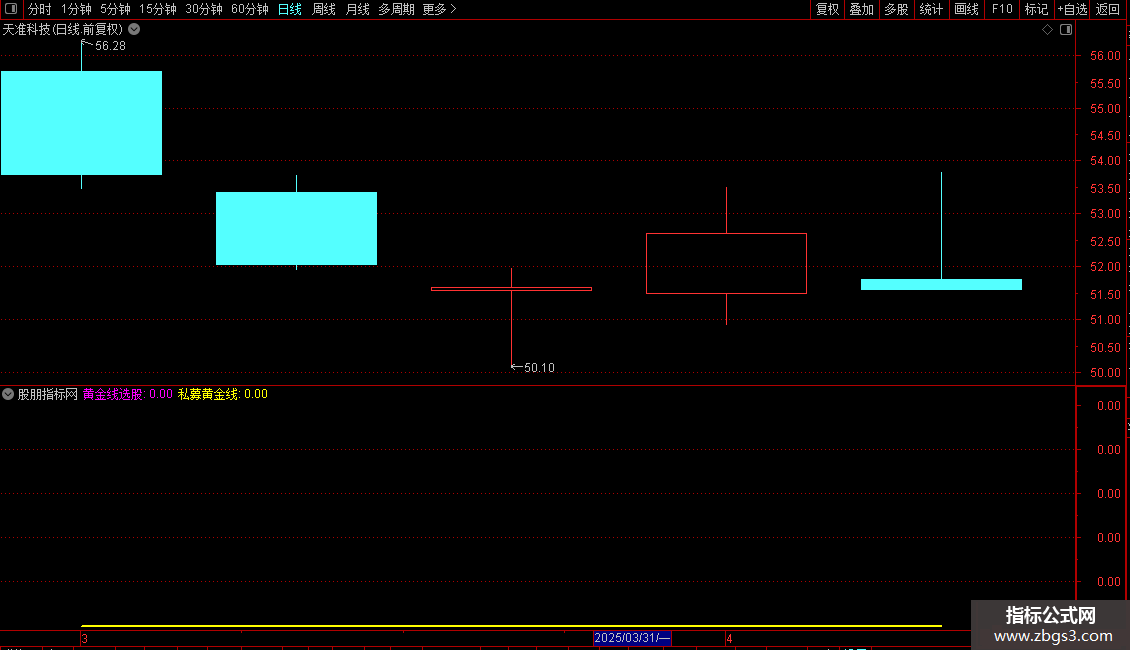Select the red doji candlestick
This screenshot has width=1130, height=650.
511,289
